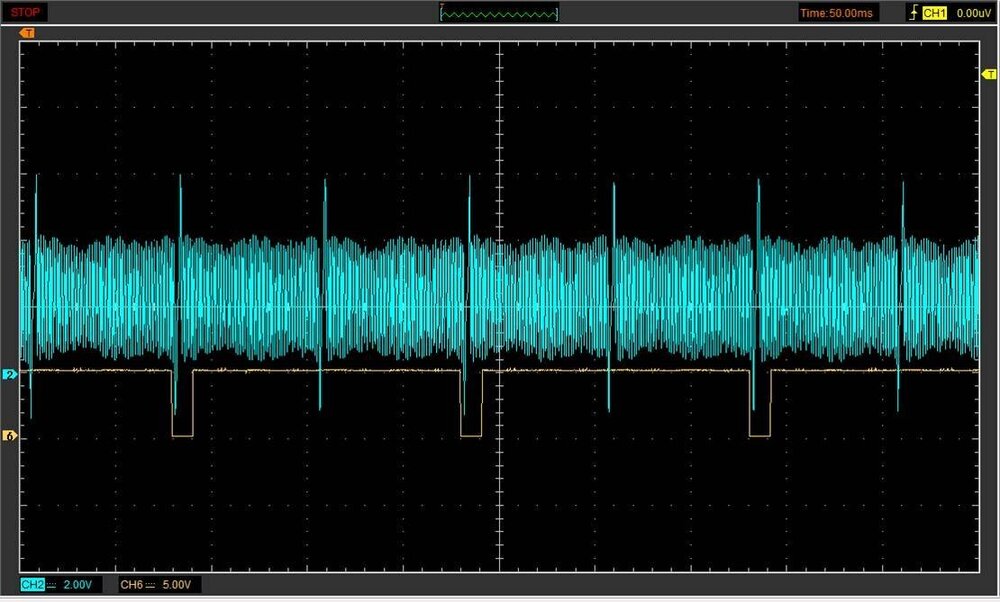Click the yellow T trigger level marker
1000x602 pixels.
pyautogui.click(x=988, y=76)
